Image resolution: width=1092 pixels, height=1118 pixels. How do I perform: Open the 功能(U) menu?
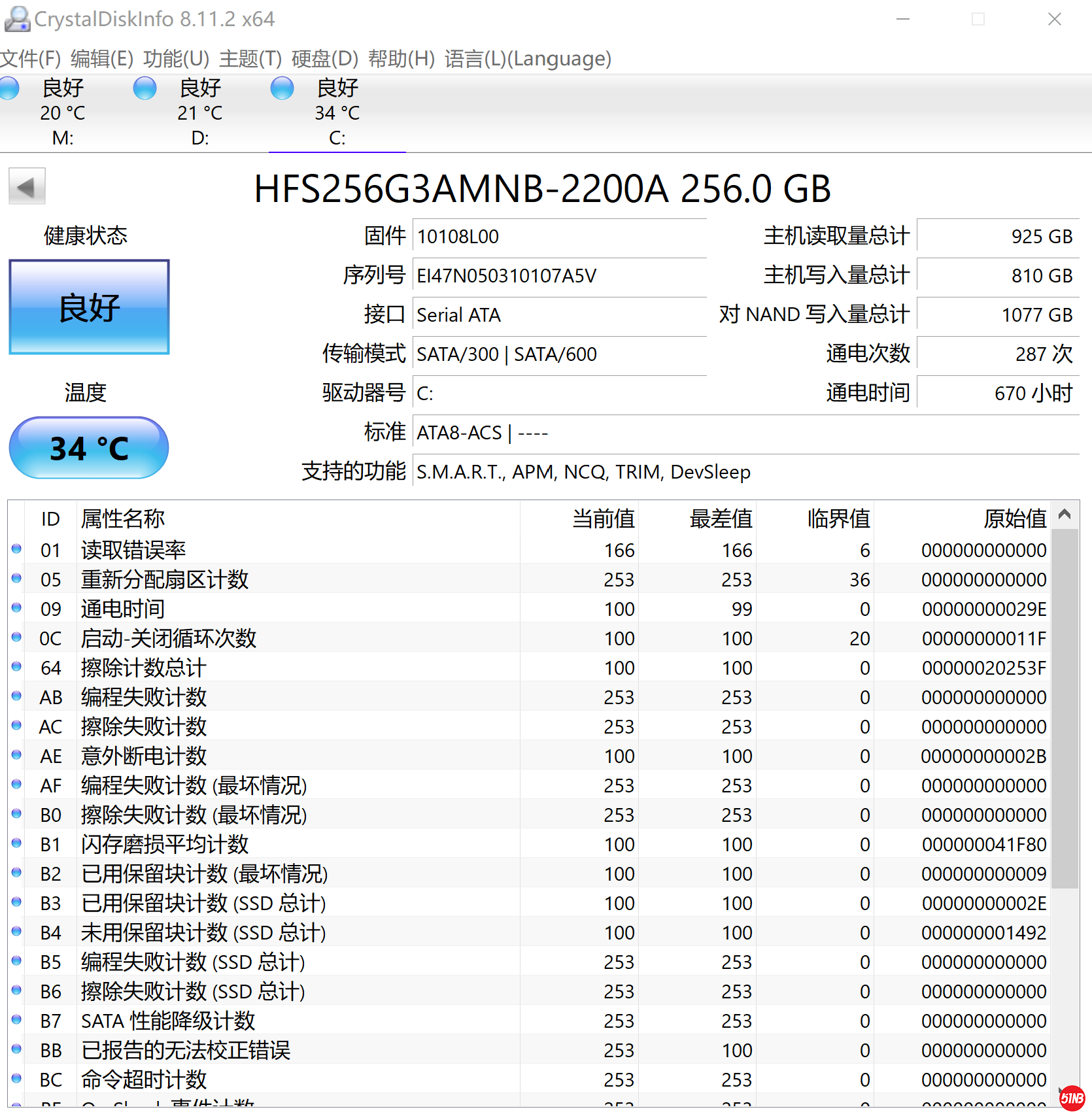pyautogui.click(x=176, y=59)
